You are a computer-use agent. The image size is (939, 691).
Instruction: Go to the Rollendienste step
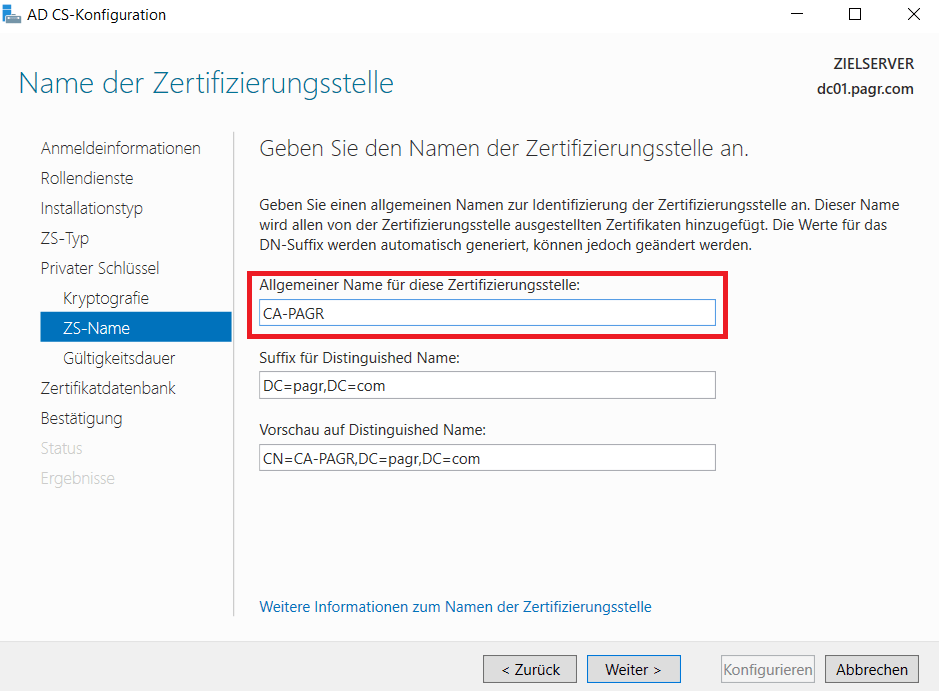(x=87, y=178)
